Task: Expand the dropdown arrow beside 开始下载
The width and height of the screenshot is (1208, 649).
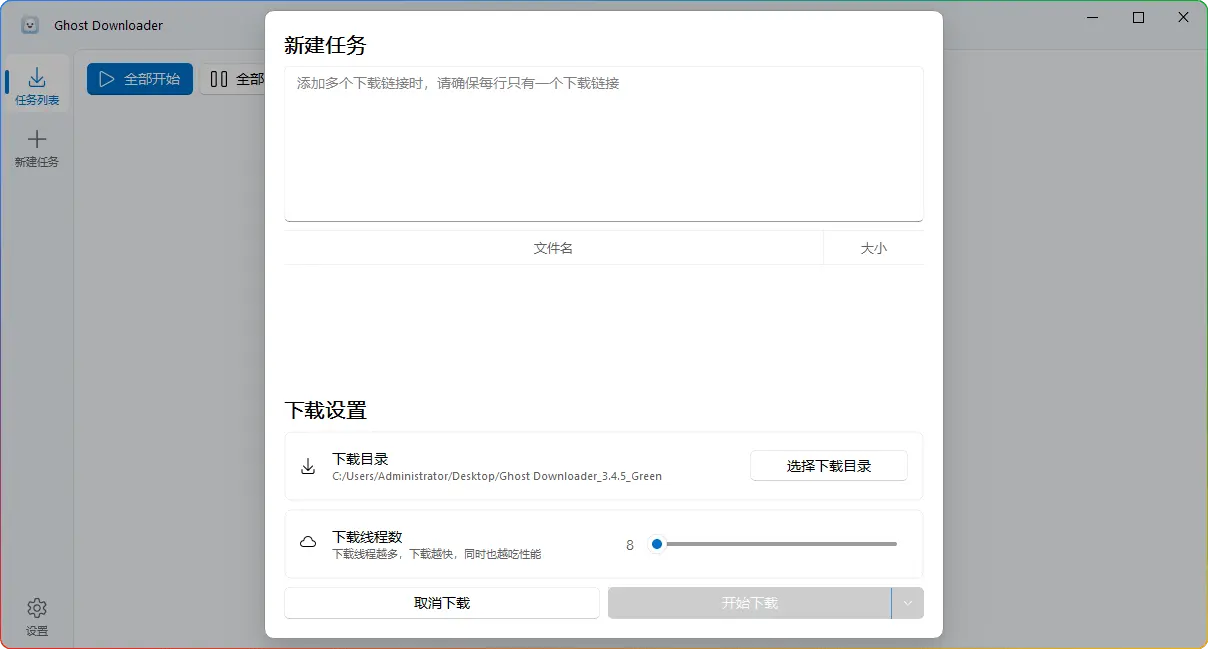Action: click(908, 603)
